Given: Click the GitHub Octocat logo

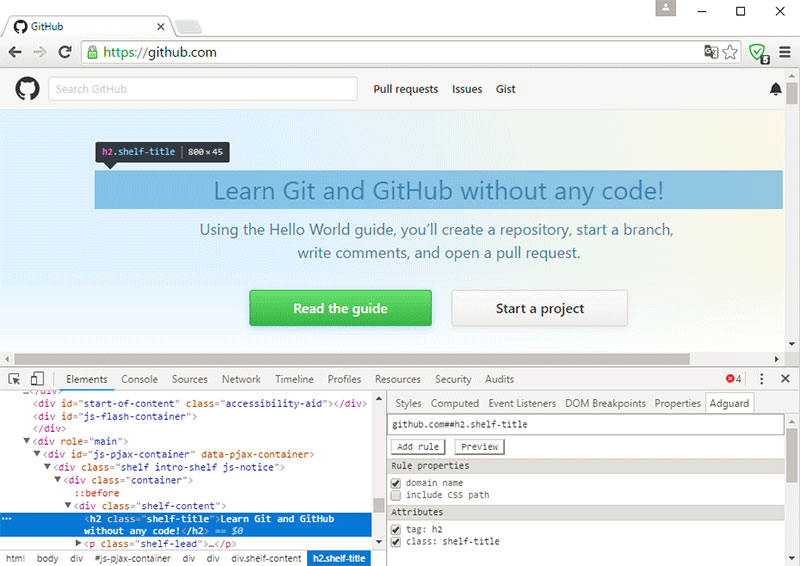Looking at the screenshot, I should [x=27, y=89].
